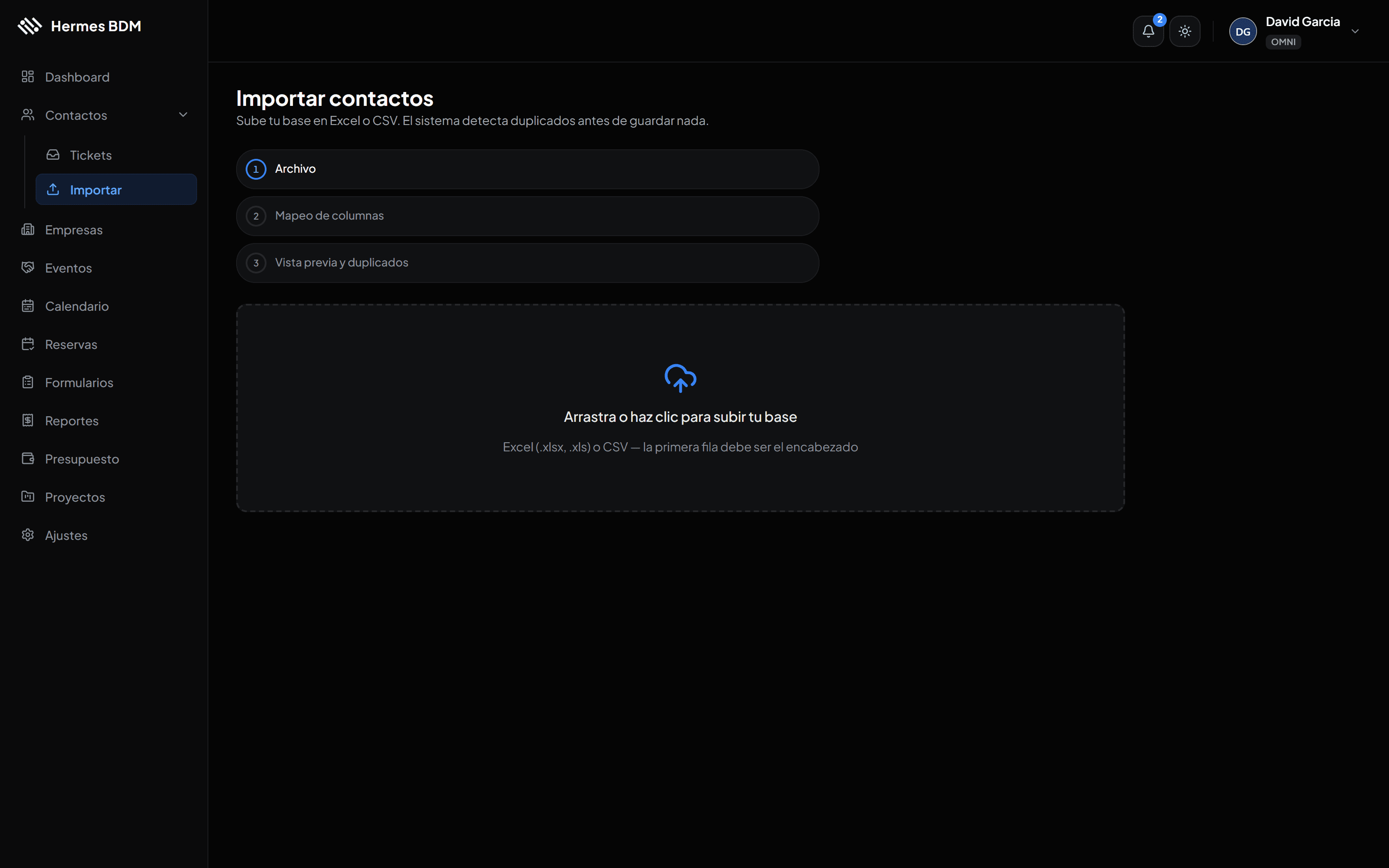
Task: Click the Reservas calendar icon
Action: click(27, 345)
